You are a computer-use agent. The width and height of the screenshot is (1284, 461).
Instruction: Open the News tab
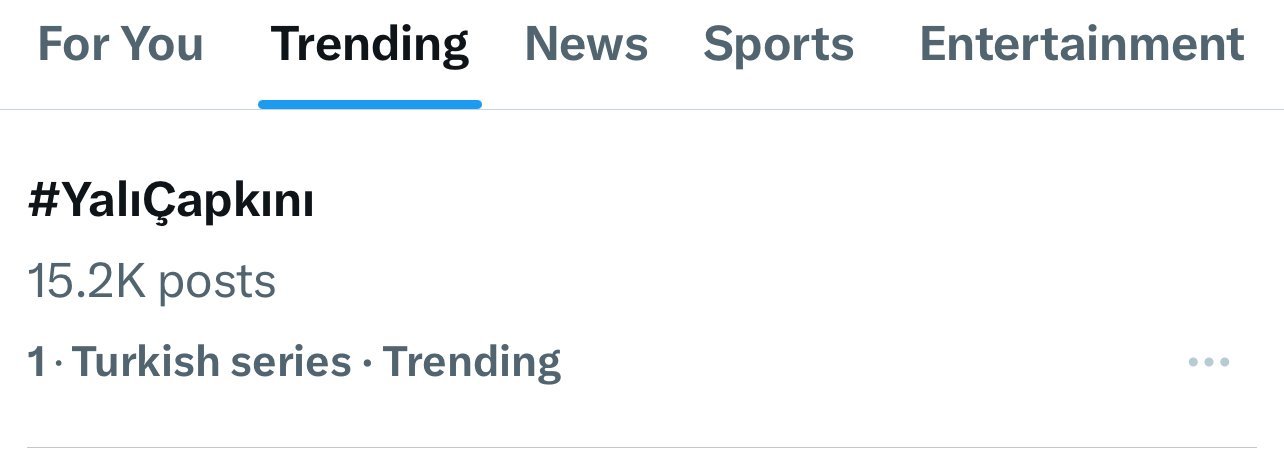click(586, 44)
